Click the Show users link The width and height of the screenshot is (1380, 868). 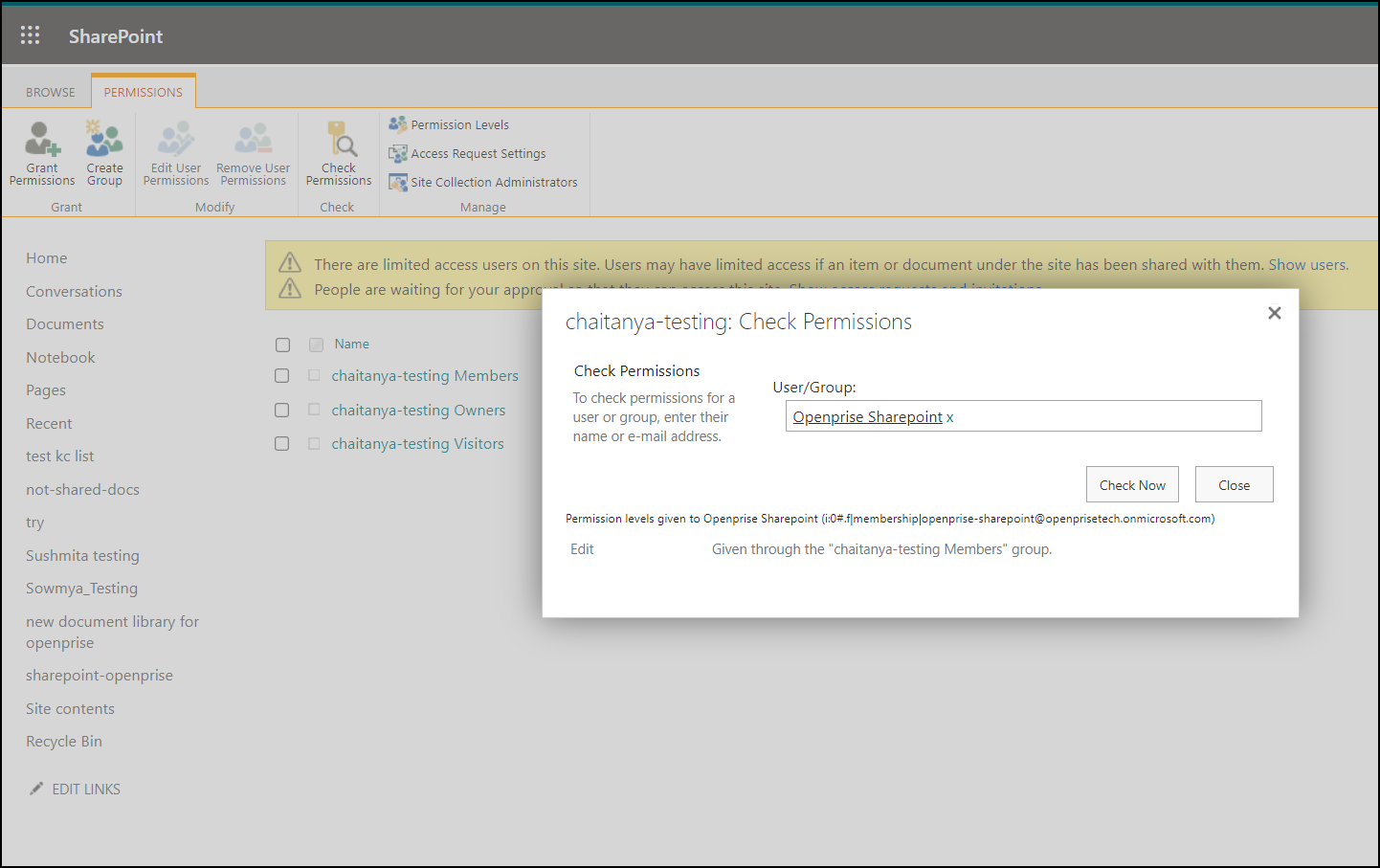(x=1307, y=264)
